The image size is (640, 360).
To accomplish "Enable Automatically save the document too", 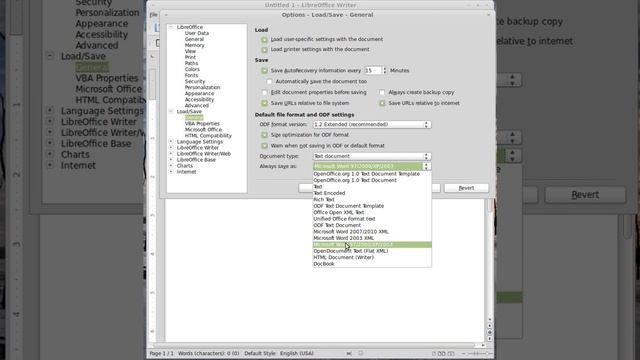I will [x=269, y=82].
